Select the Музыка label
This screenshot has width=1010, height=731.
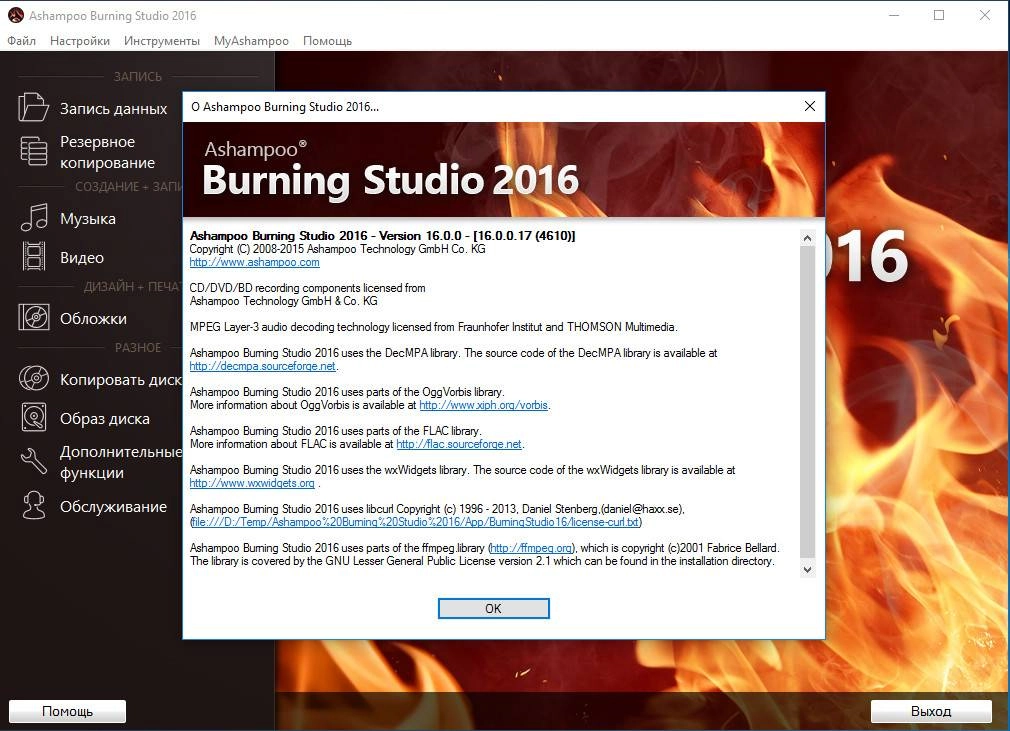point(88,219)
